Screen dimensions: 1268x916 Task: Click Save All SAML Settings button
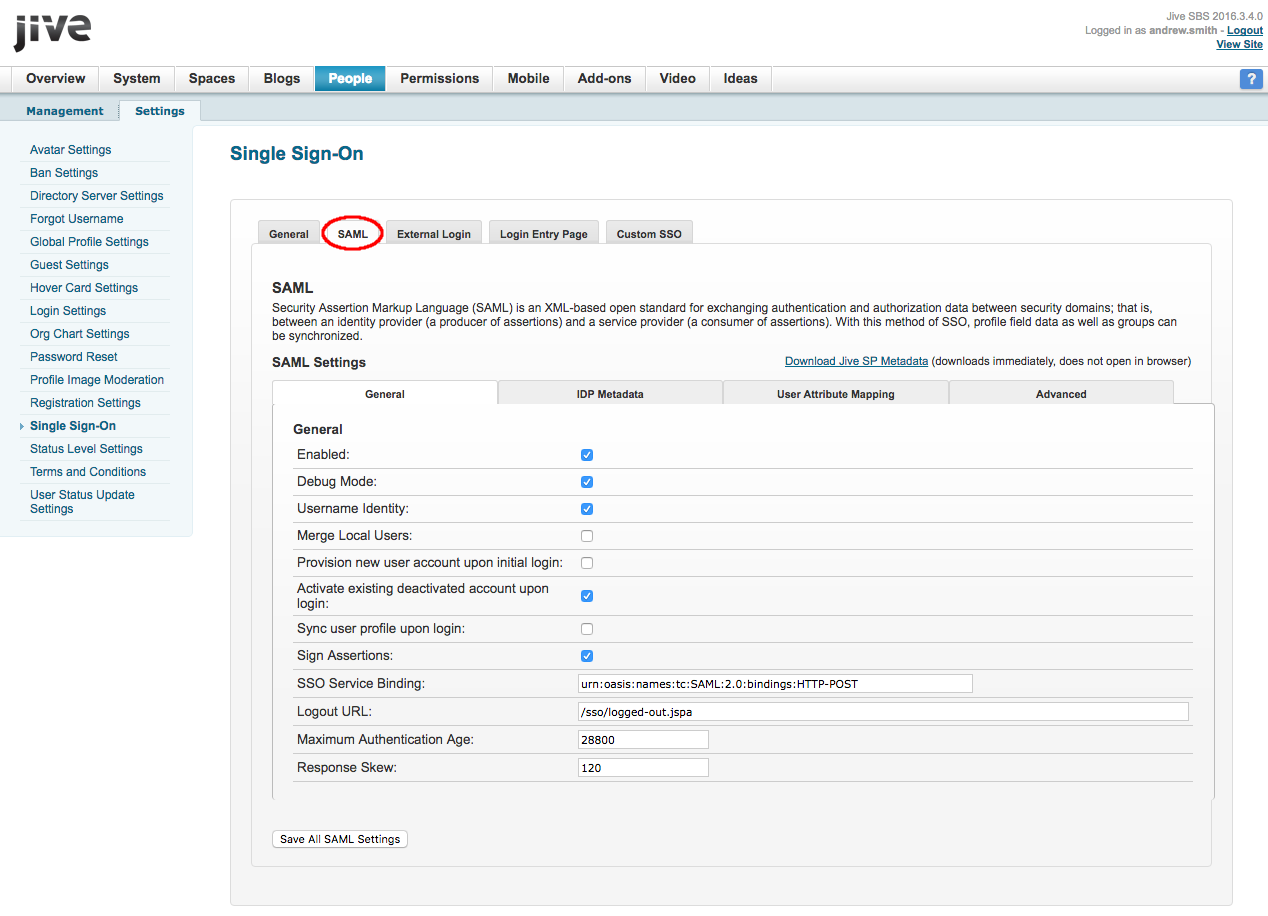[340, 839]
